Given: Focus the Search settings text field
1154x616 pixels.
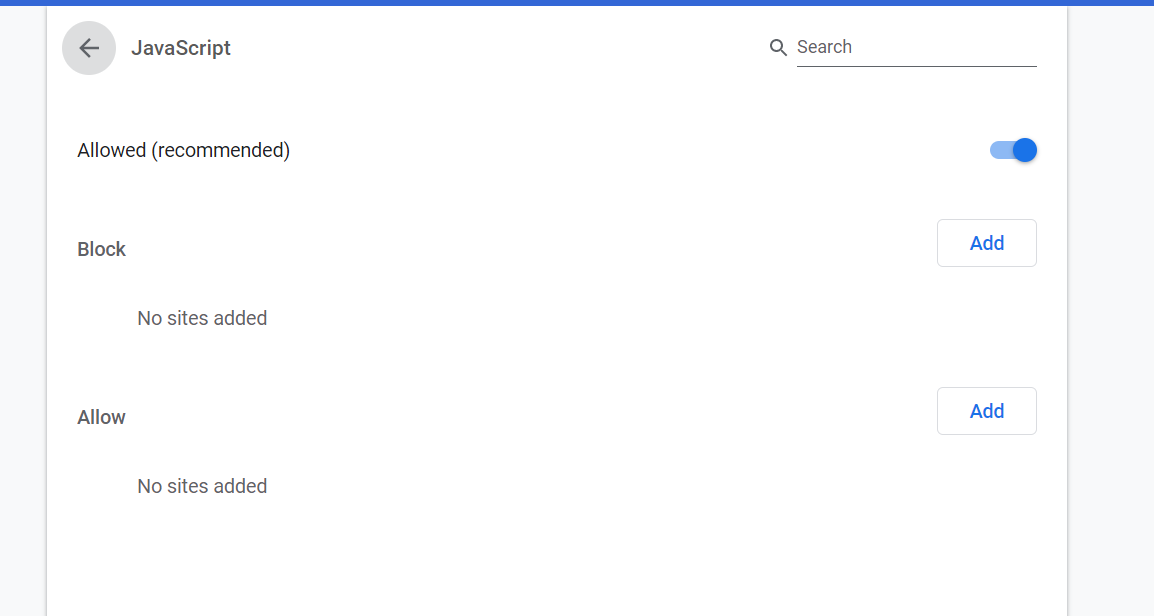Looking at the screenshot, I should 915,47.
